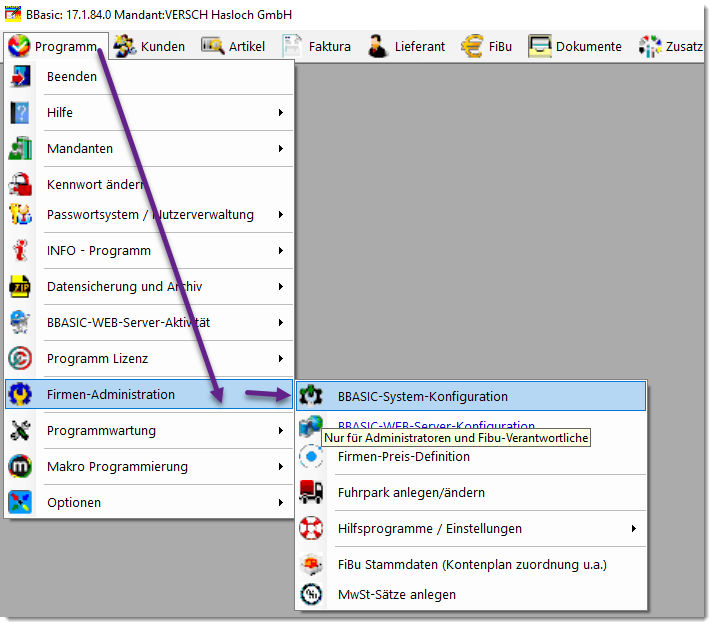Click the Hilfe question mark icon
Viewport: 714px width, 627px height.
[20, 112]
